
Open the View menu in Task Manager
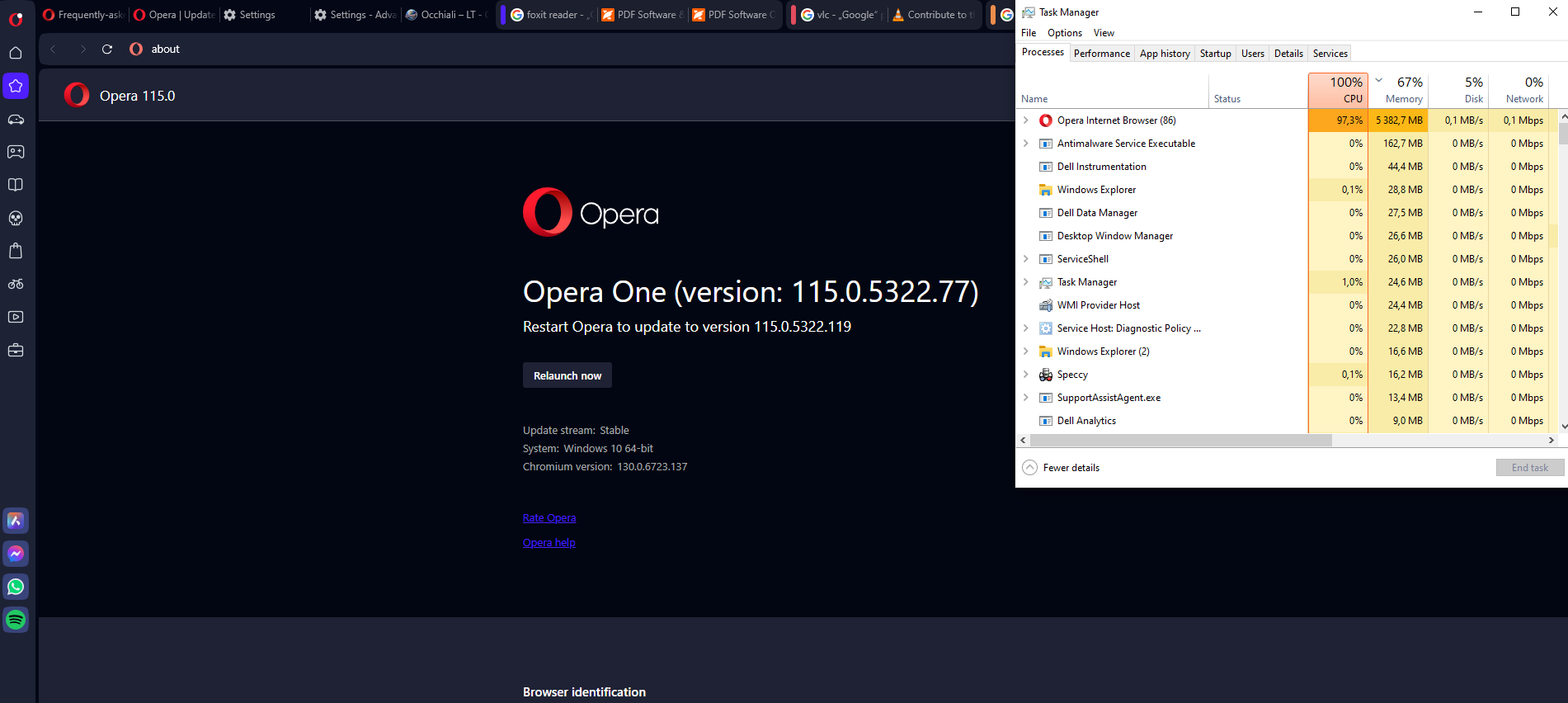[x=1104, y=33]
